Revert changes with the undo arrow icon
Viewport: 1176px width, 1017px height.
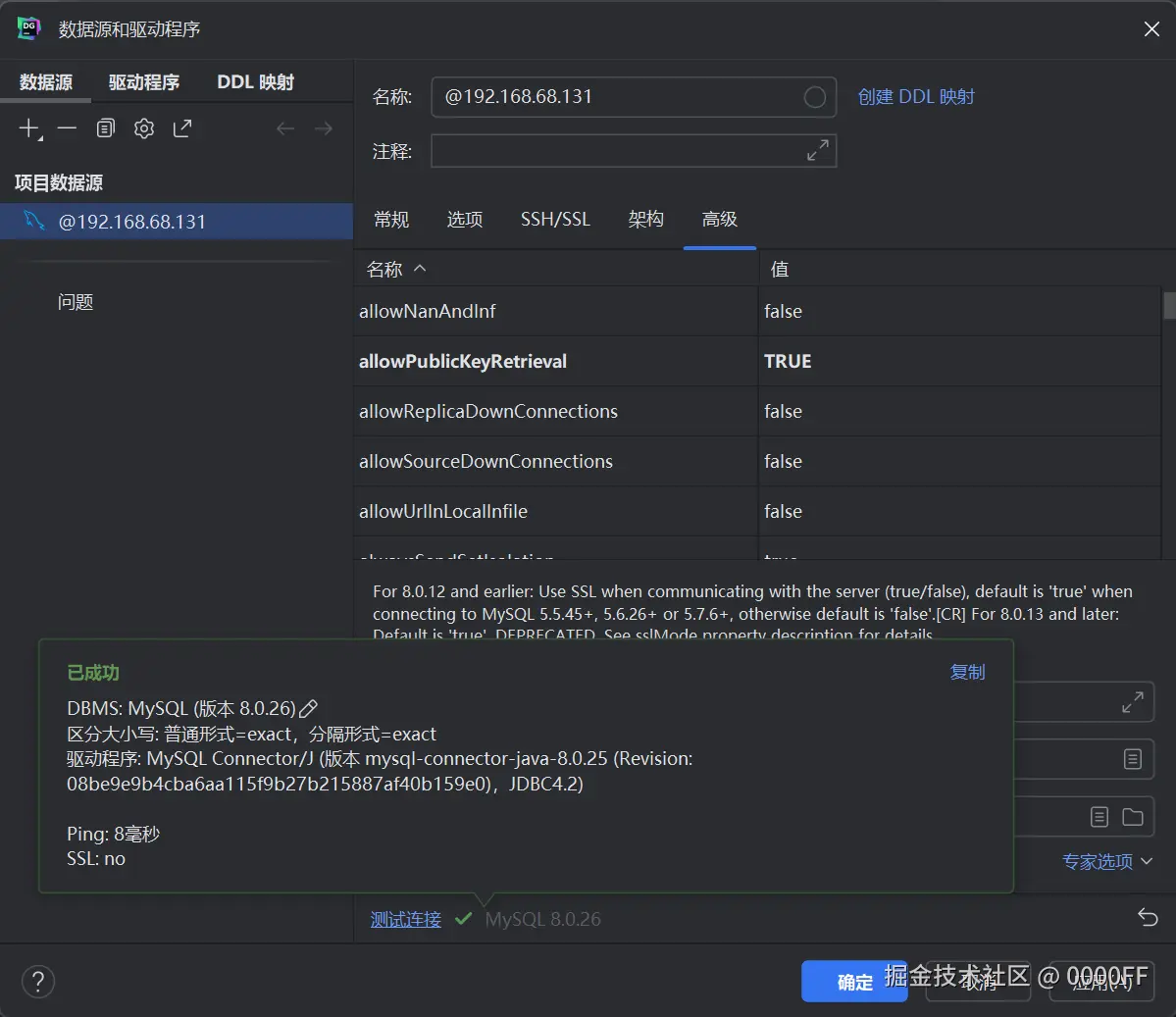click(x=1148, y=917)
